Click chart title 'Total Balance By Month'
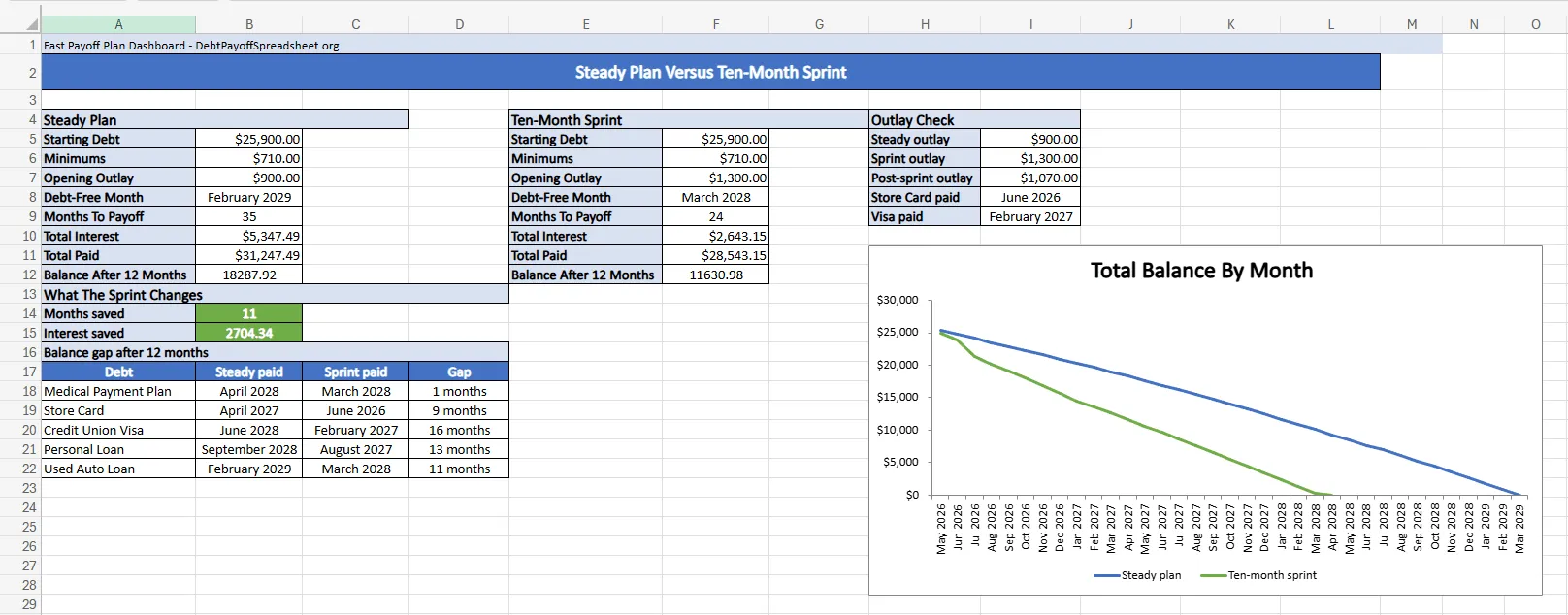 tap(1201, 271)
